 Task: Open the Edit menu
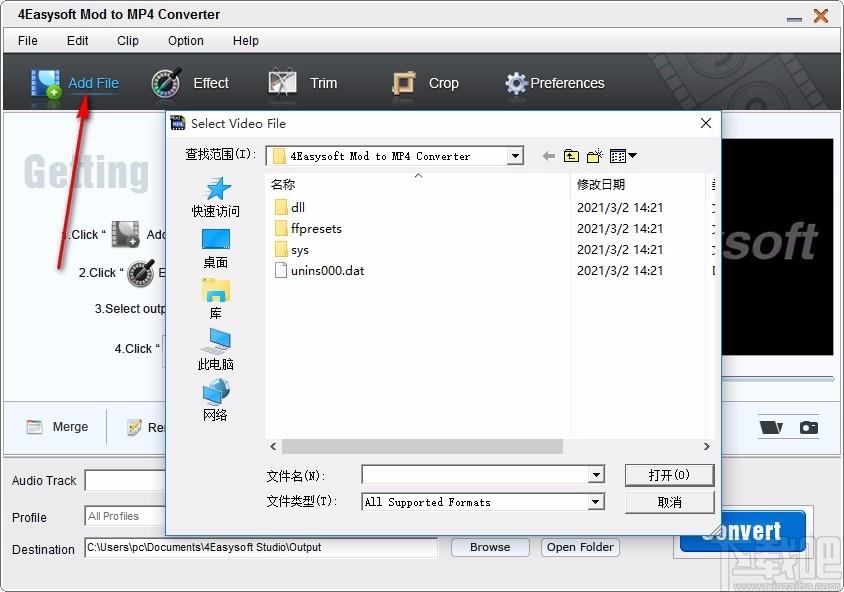tap(78, 41)
